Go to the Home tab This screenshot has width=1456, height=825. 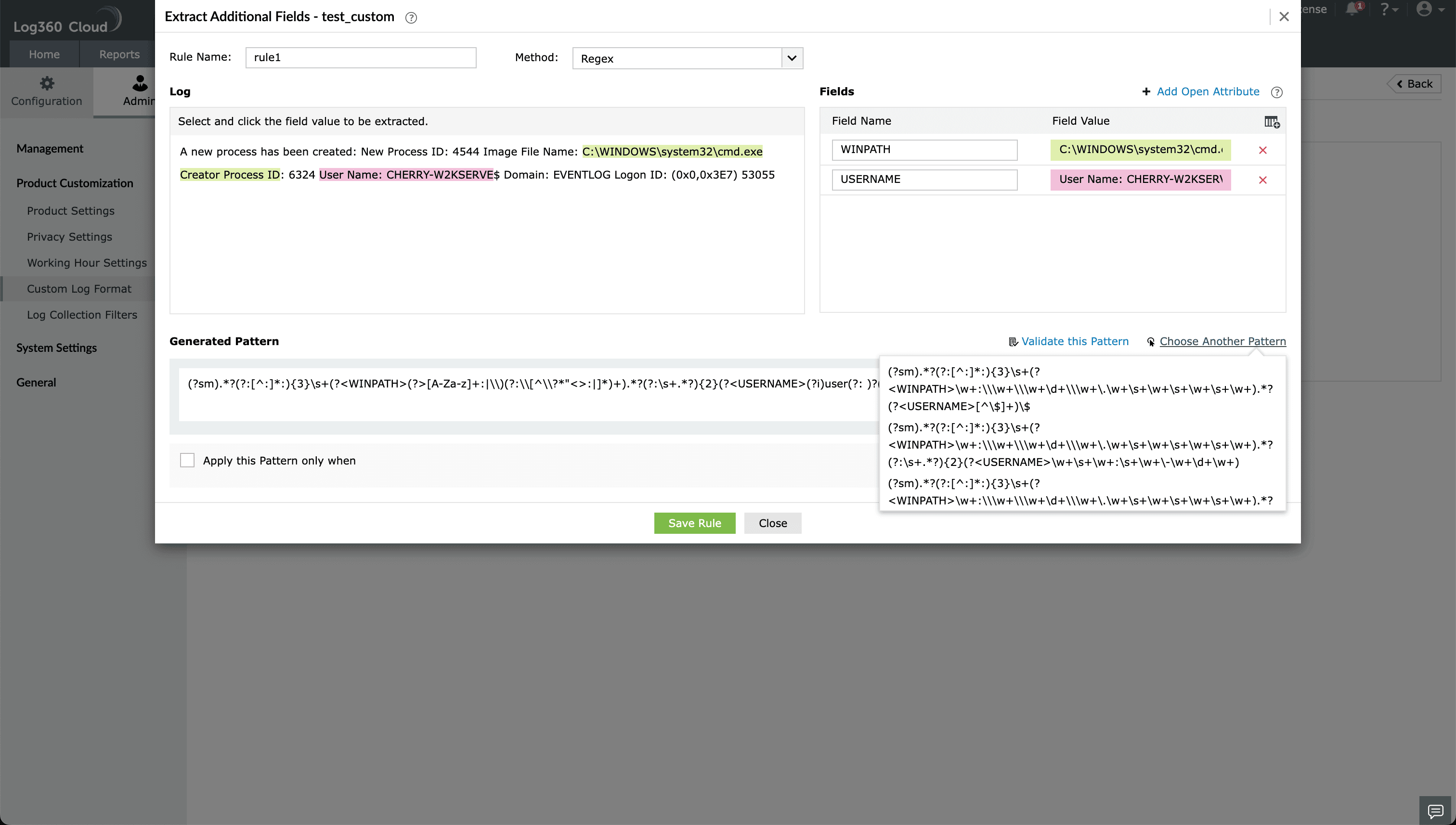44,54
